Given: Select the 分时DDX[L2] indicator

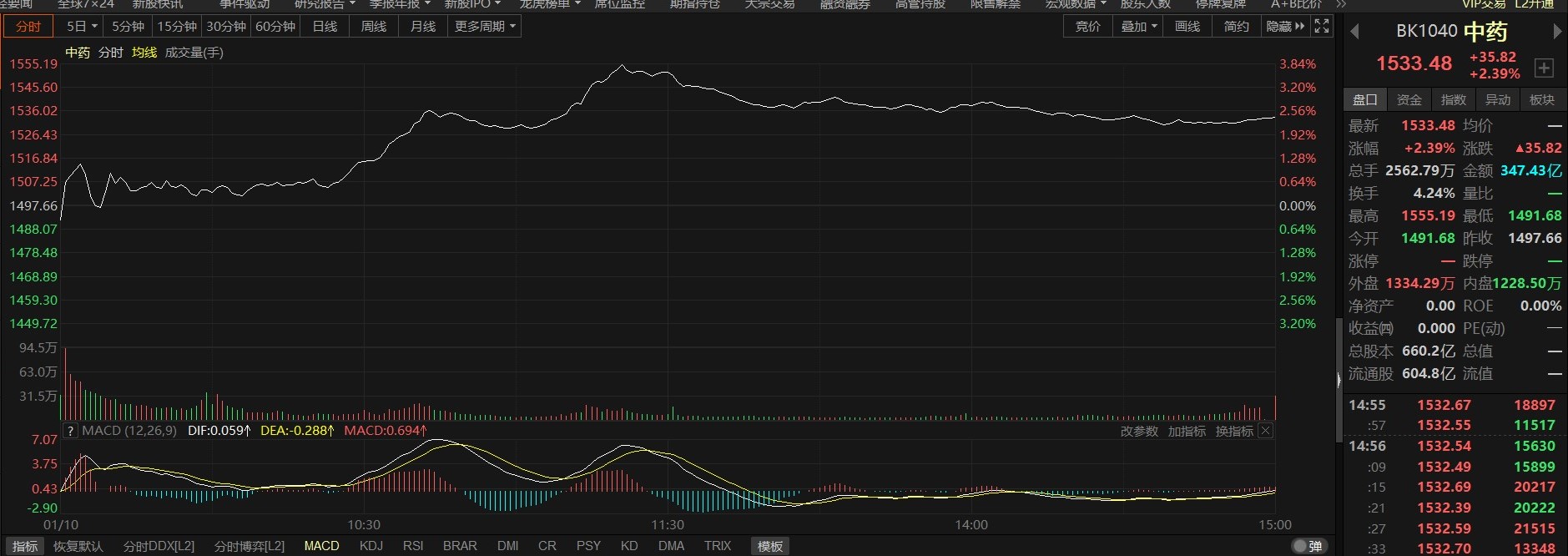Looking at the screenshot, I should [159, 546].
